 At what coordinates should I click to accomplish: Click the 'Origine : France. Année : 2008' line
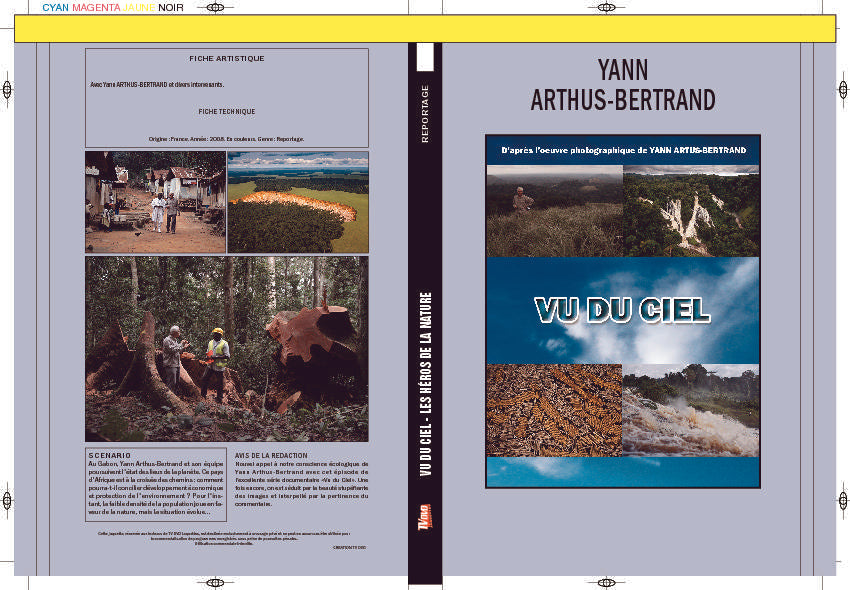(x=226, y=139)
